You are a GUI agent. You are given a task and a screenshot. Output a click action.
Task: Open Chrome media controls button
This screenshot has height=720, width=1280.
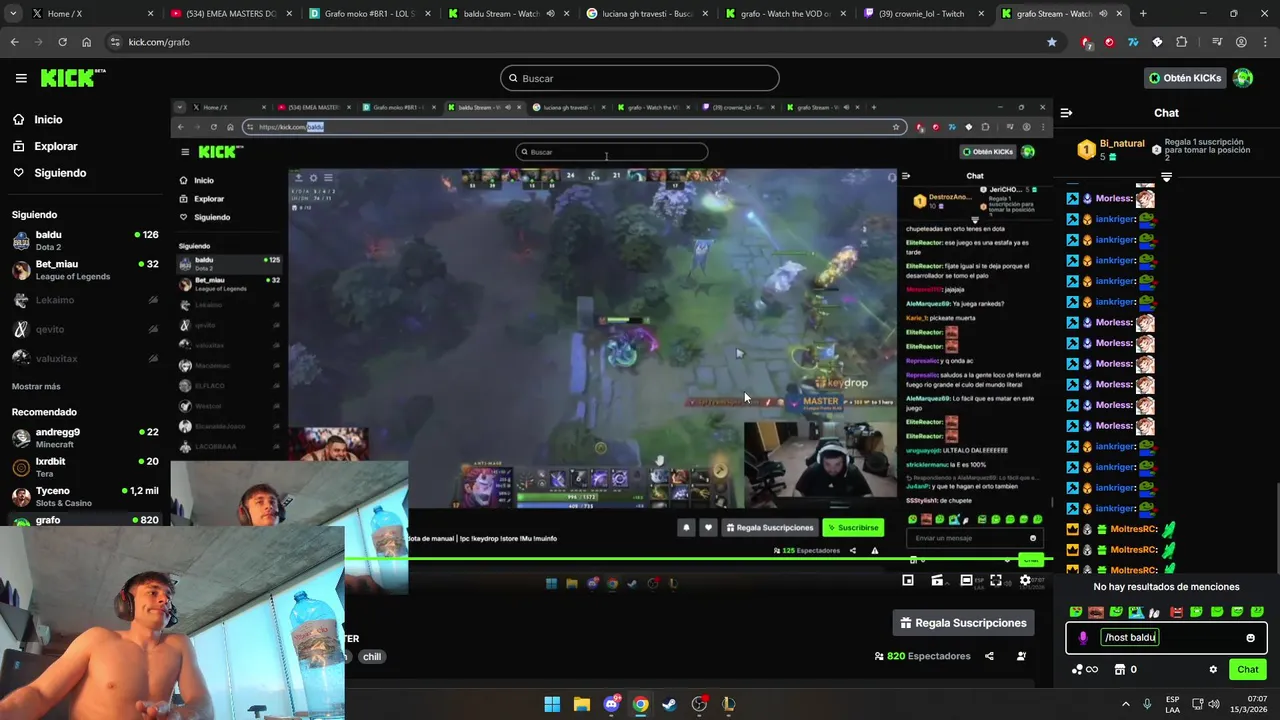point(1217,42)
